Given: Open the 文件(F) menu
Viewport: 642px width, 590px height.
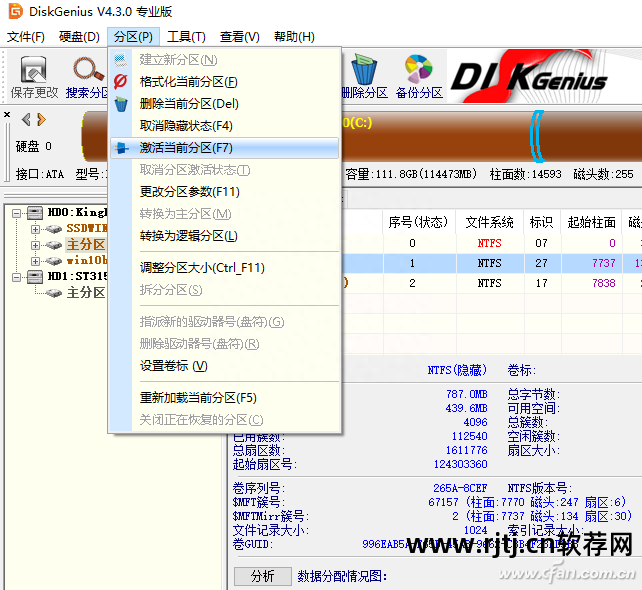Looking at the screenshot, I should click(26, 37).
